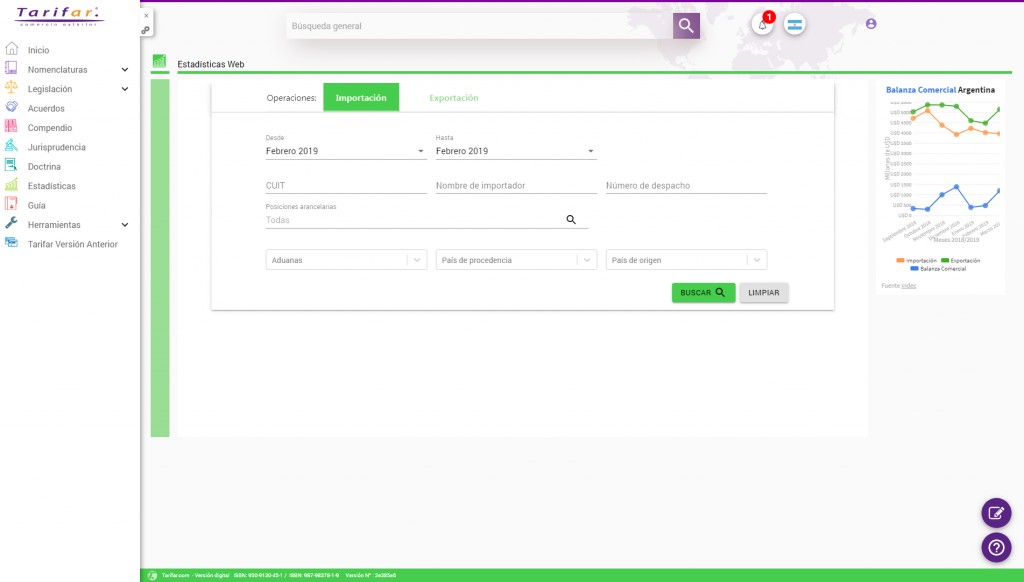This screenshot has width=1024, height=582.
Task: Open Tarifar Versión Anterior link
Action: click(x=70, y=244)
